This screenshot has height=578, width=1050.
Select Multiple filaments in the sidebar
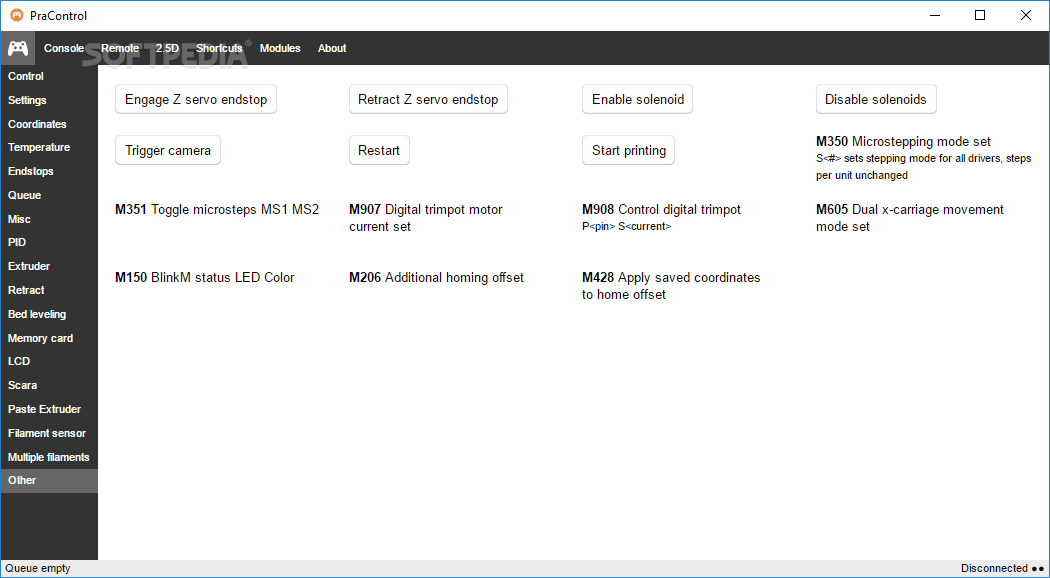click(x=50, y=457)
